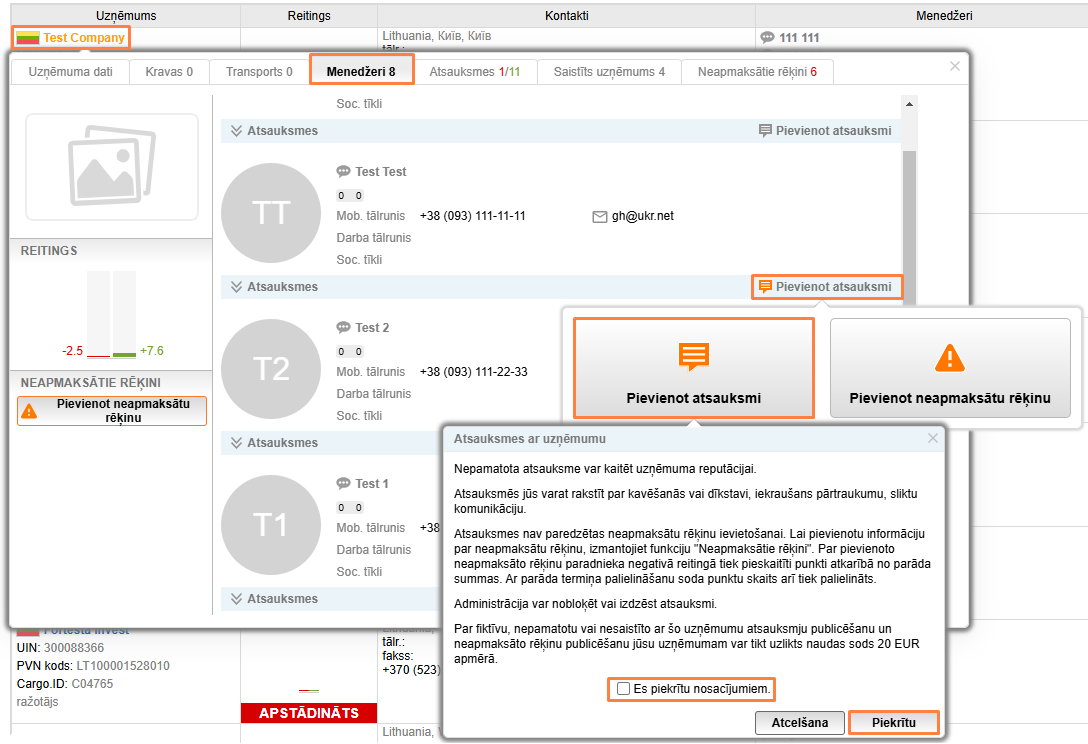Tick the 'Es piekrītu nosacījumiem' checkbox

(624, 689)
